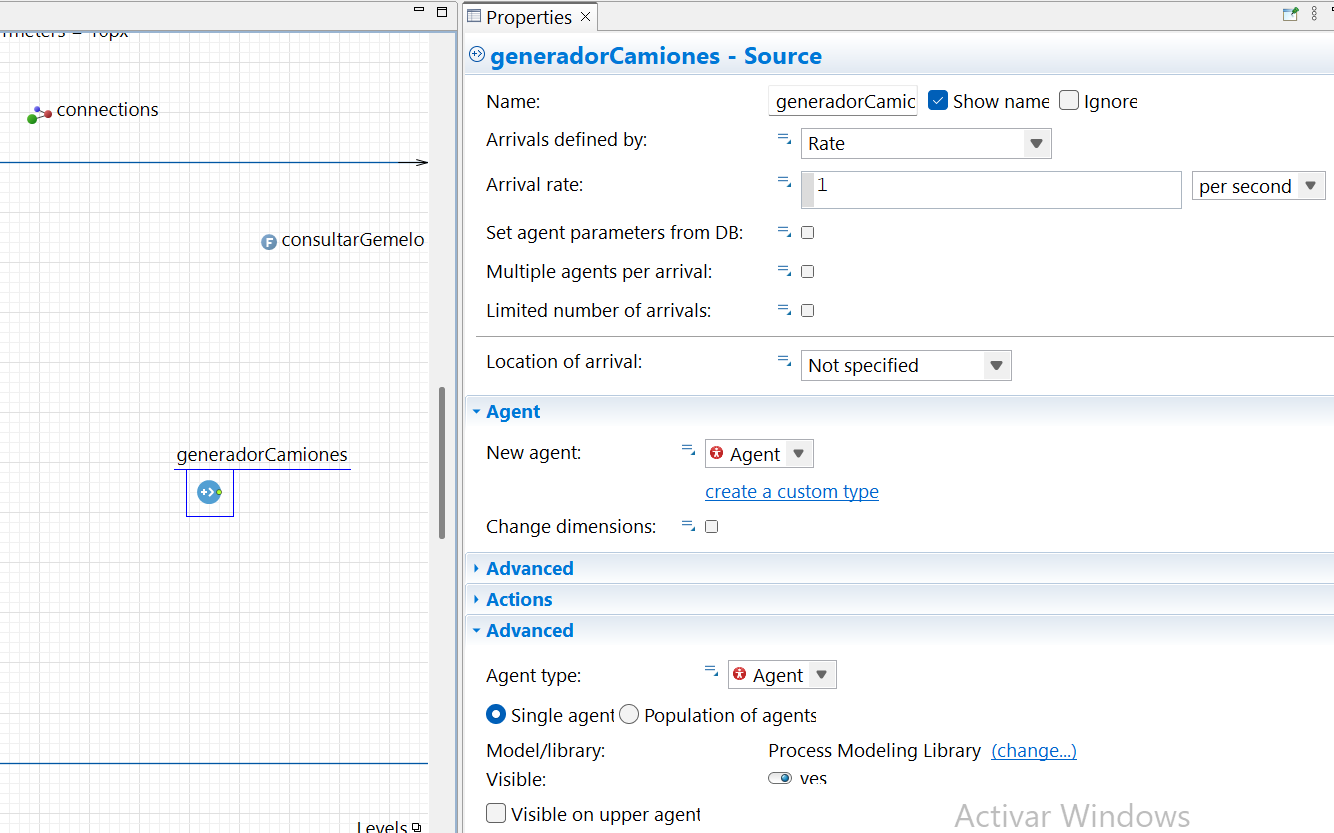Enable Limited number of arrivals checkbox
This screenshot has height=833, width=1334.
(x=808, y=310)
